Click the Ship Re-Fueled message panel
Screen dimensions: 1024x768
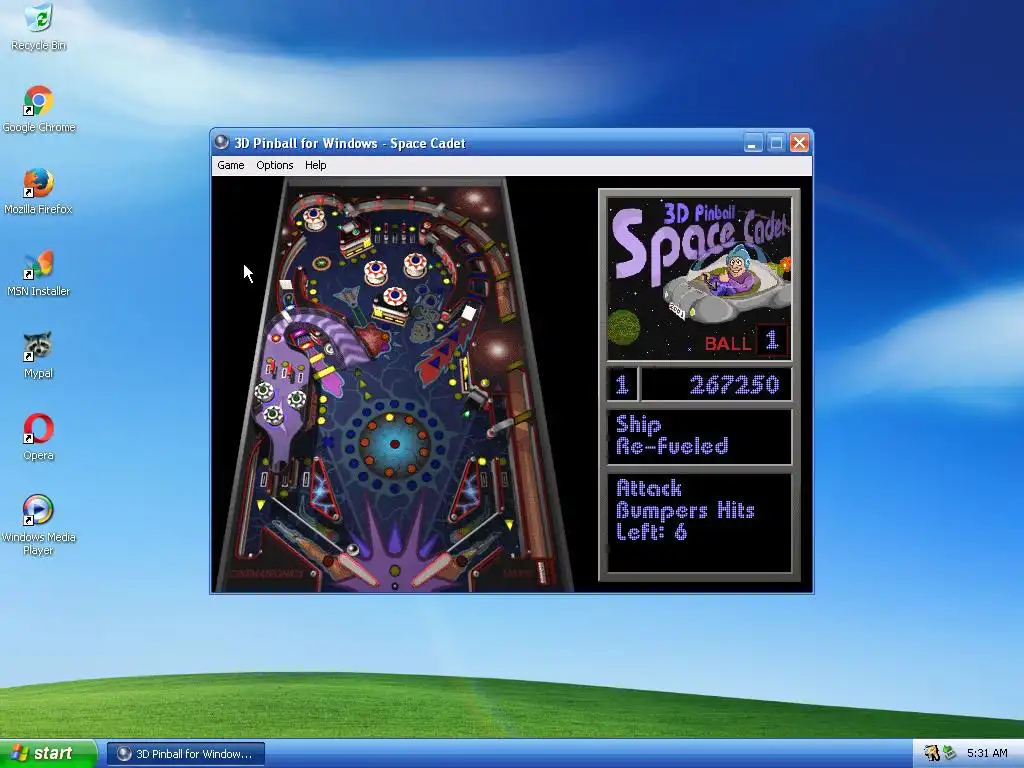699,436
